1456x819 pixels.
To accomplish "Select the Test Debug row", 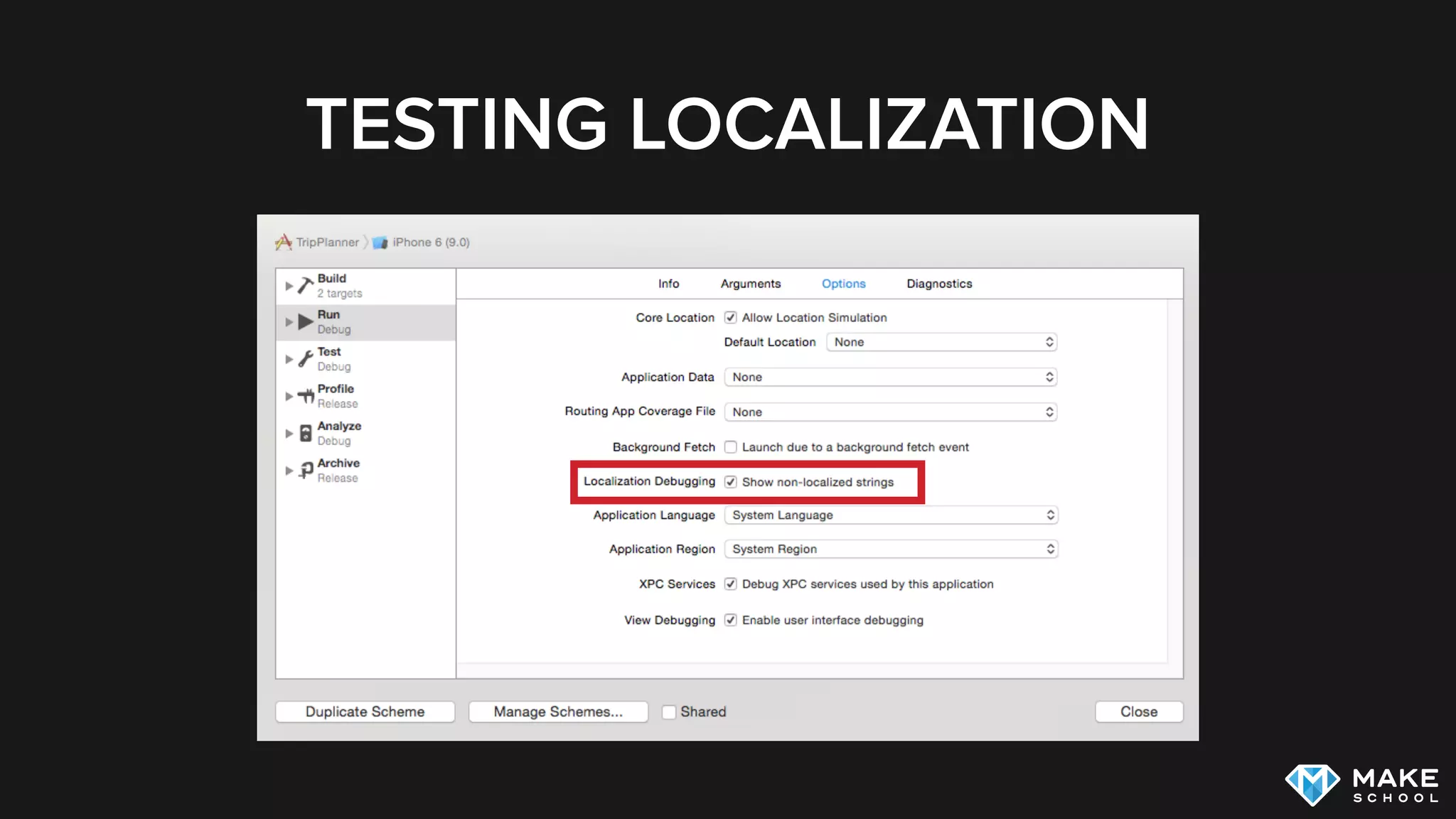I will pyautogui.click(x=365, y=359).
